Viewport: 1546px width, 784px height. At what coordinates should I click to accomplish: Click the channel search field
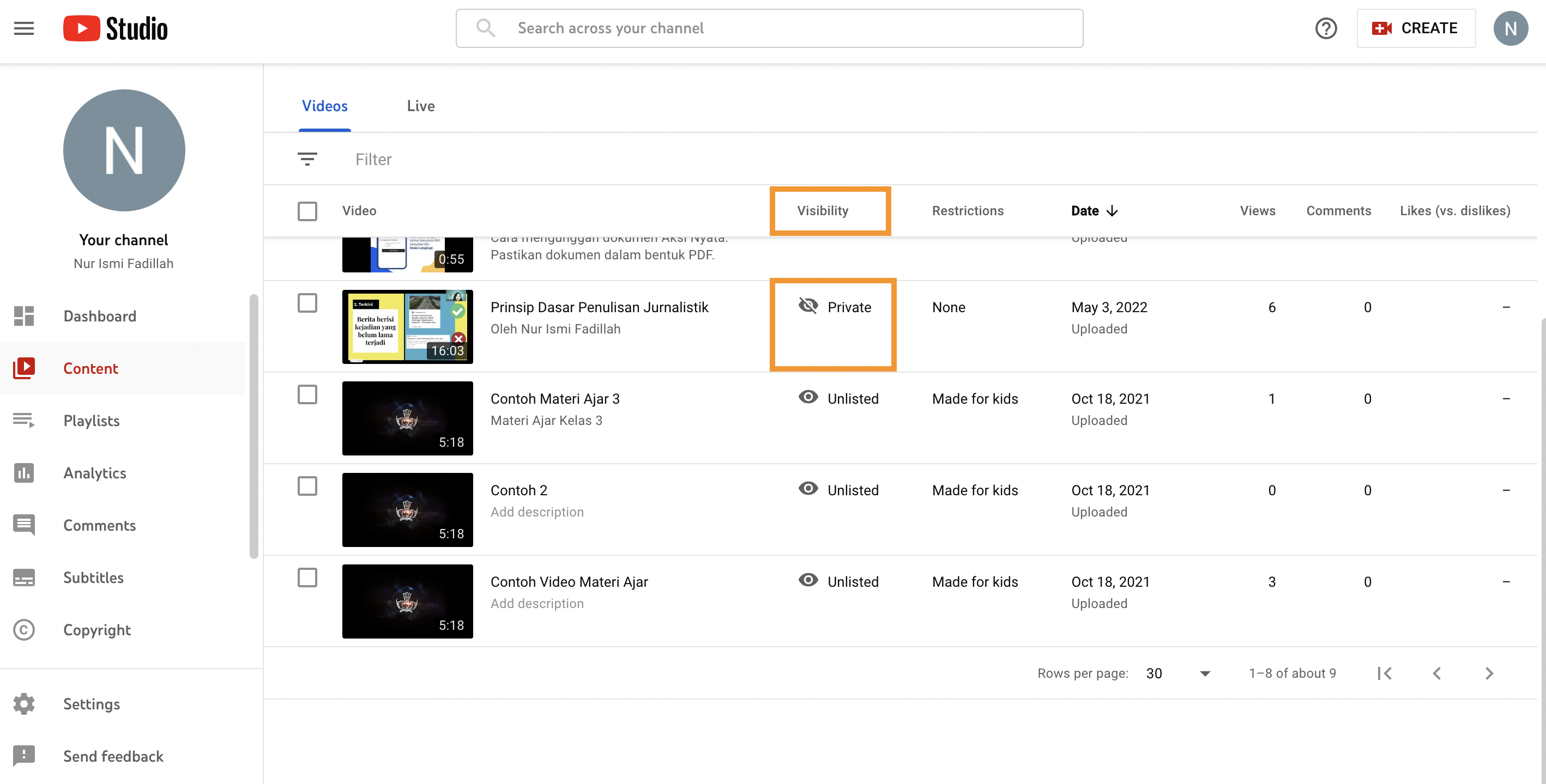(768, 28)
